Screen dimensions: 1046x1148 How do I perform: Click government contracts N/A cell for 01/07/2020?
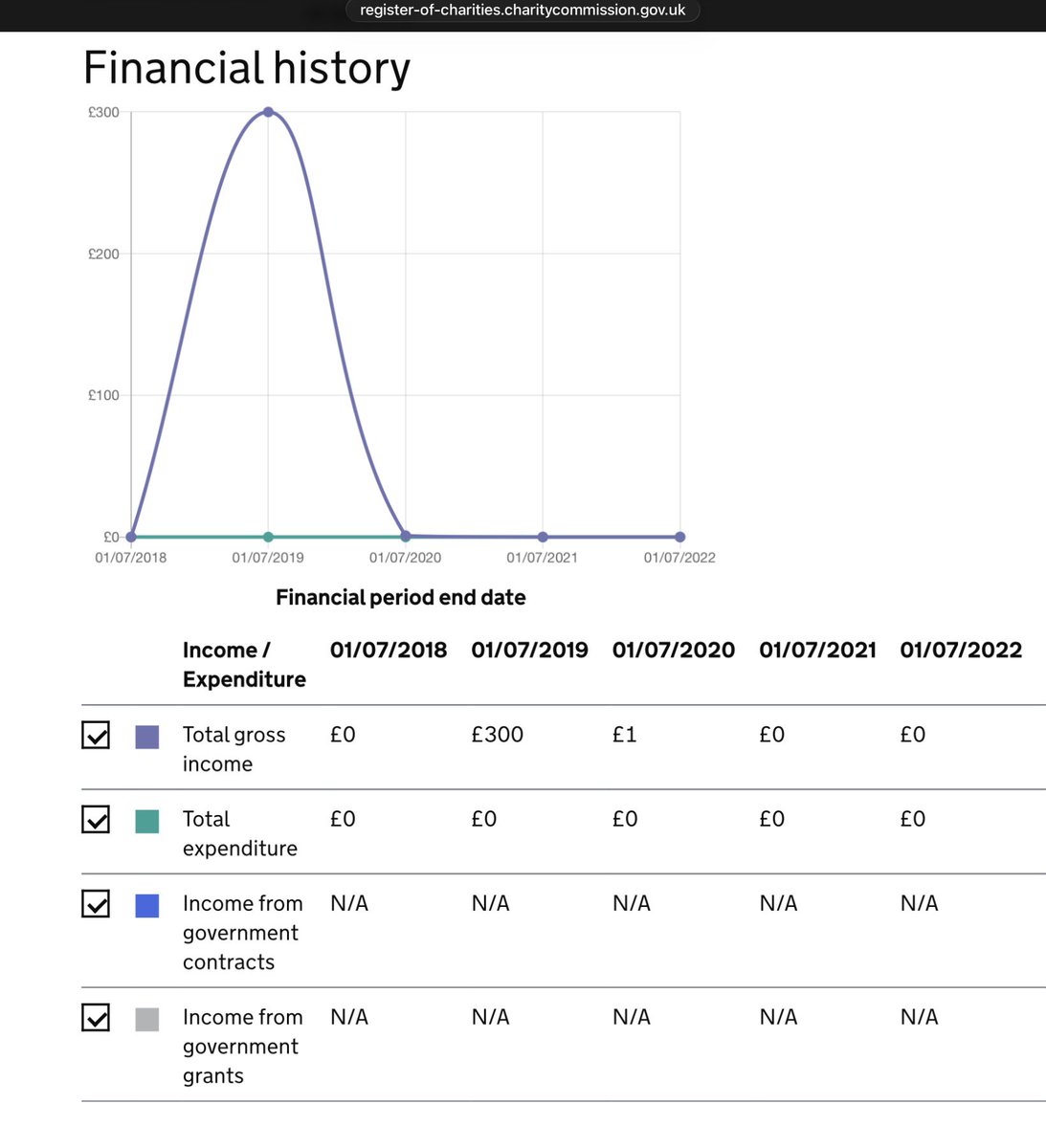click(x=632, y=903)
